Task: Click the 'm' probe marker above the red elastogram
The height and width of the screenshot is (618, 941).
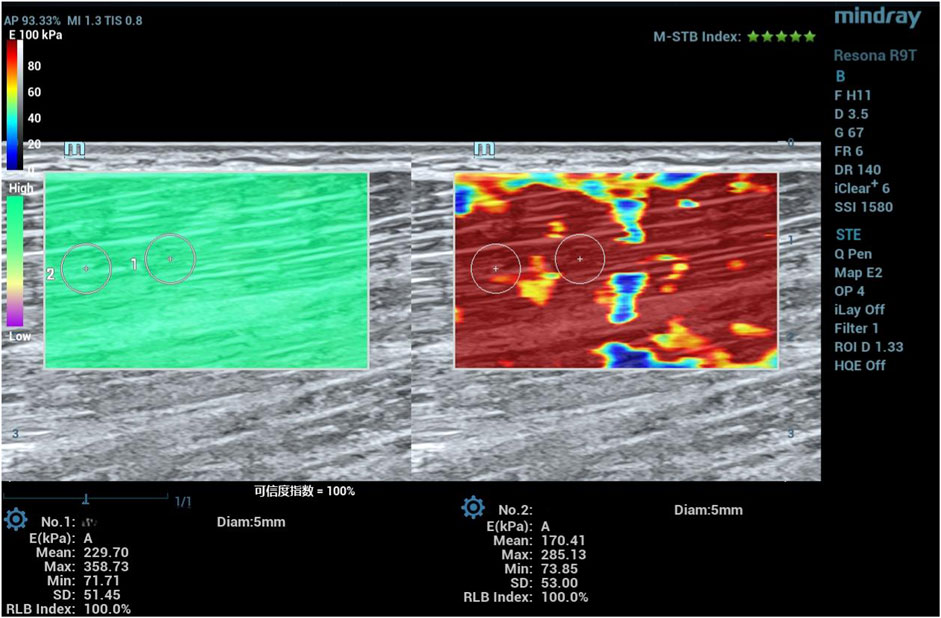Action: click(x=485, y=149)
